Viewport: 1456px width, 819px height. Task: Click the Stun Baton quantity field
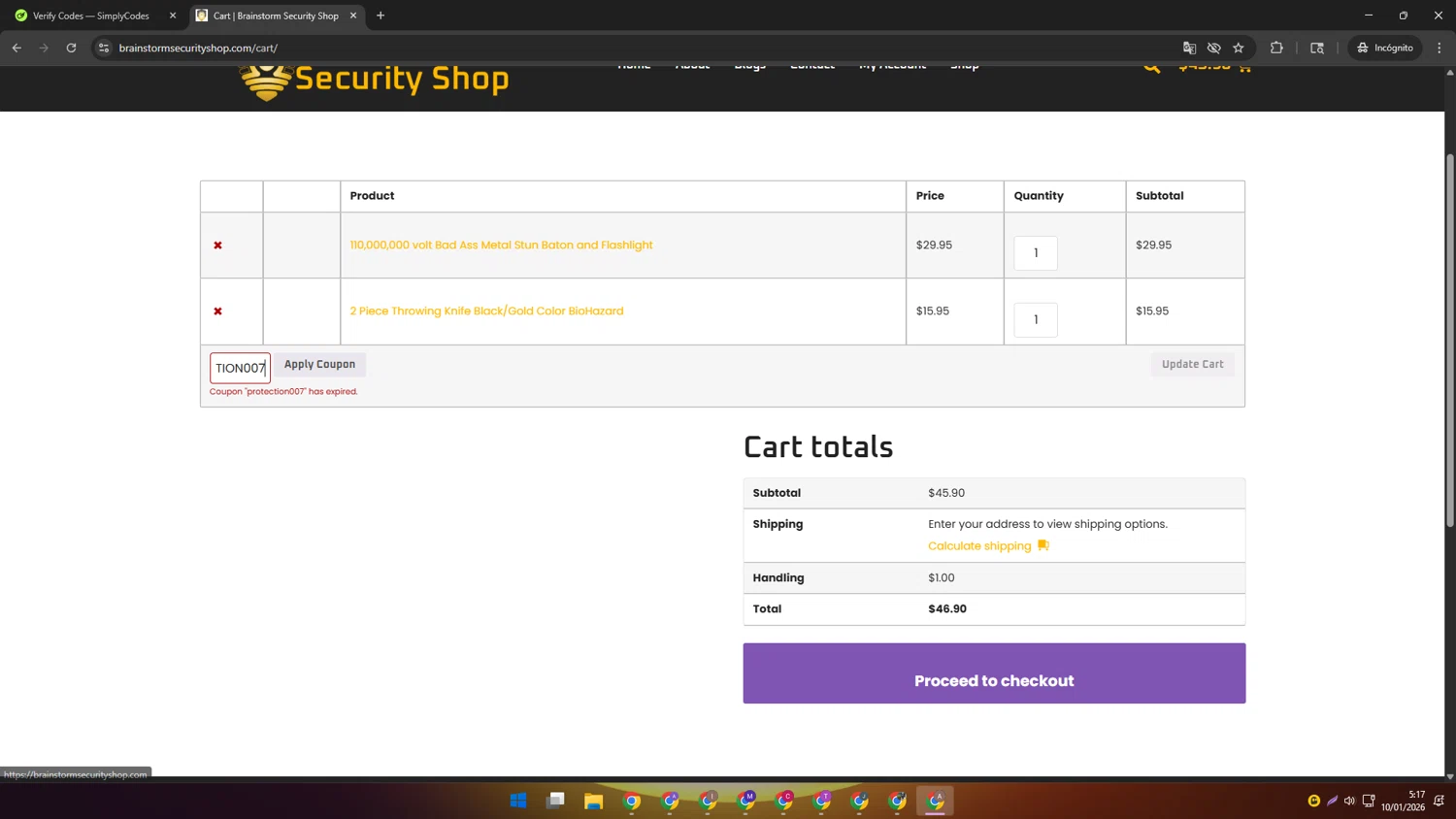(x=1035, y=252)
